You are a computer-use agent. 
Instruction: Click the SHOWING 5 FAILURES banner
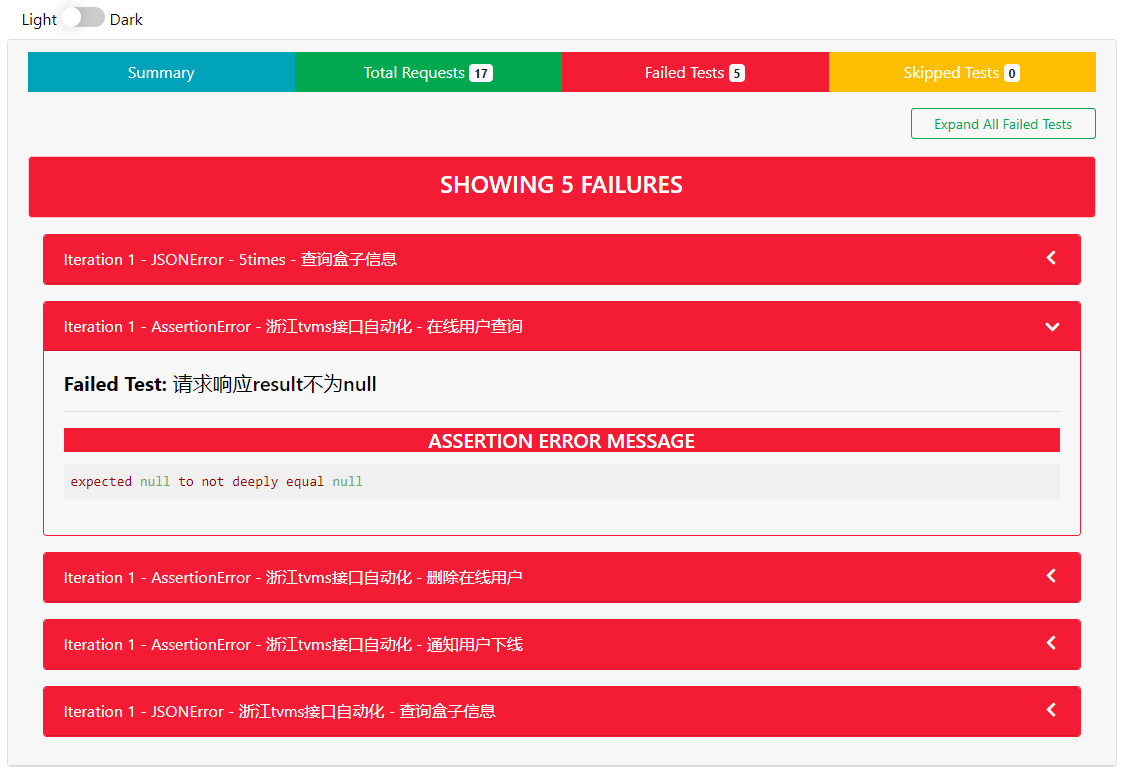(562, 186)
